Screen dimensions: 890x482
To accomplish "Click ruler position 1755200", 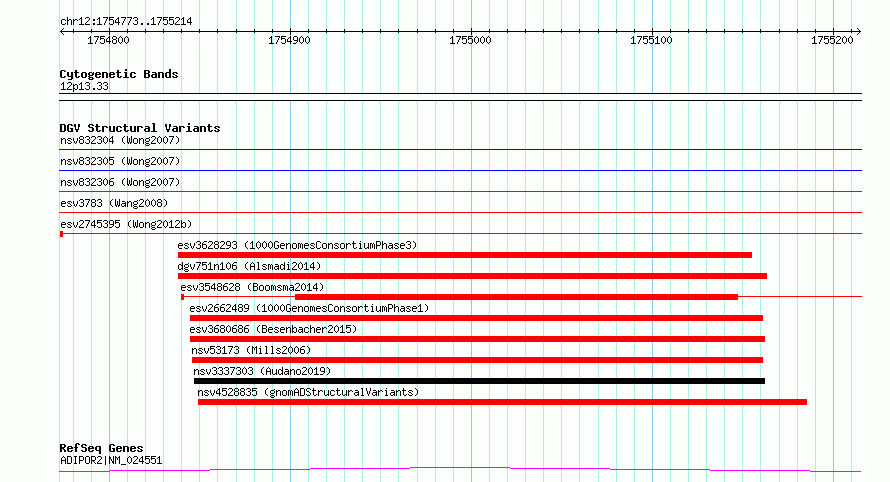I will pyautogui.click(x=832, y=40).
